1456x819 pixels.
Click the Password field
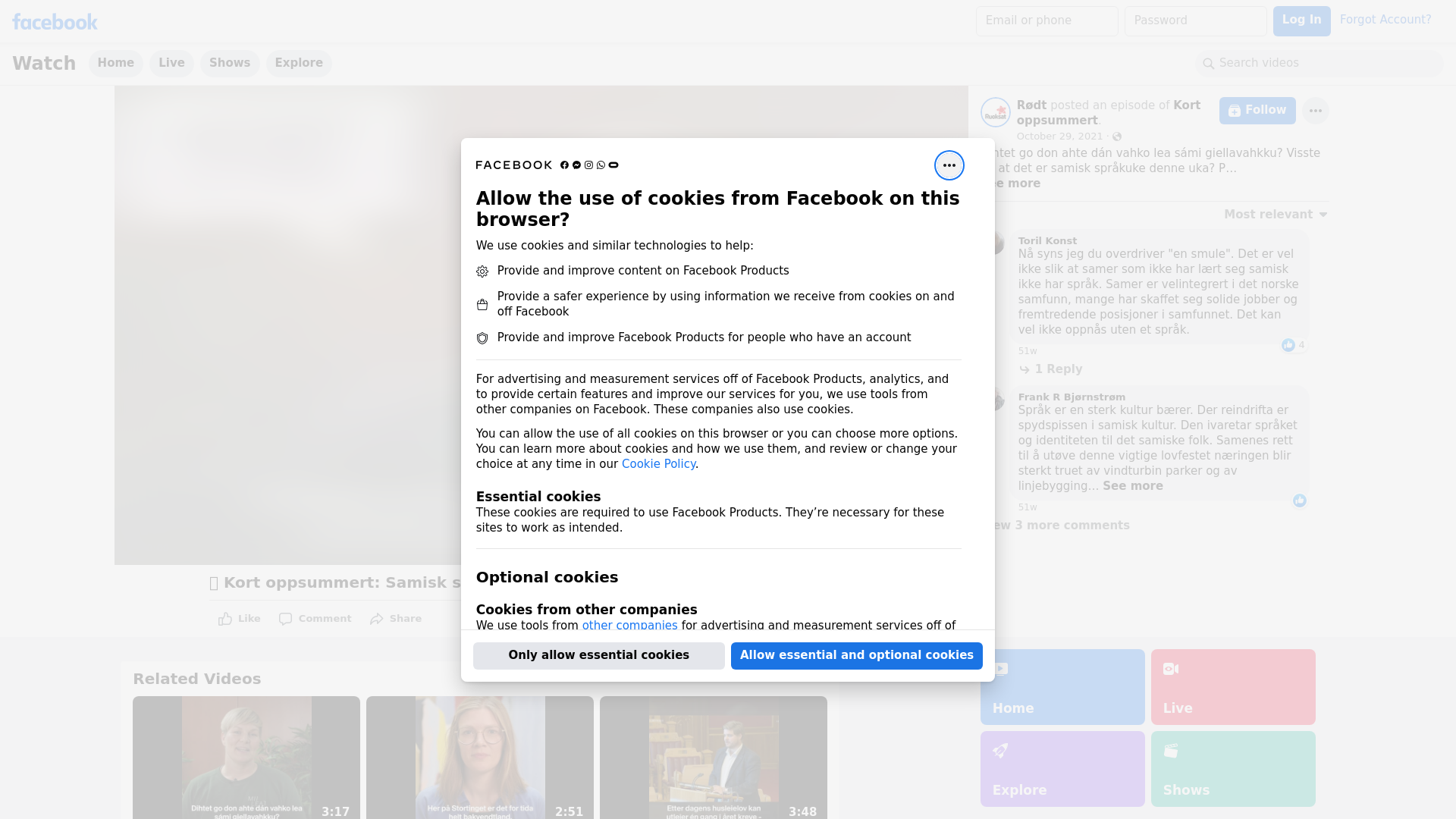click(x=1195, y=21)
